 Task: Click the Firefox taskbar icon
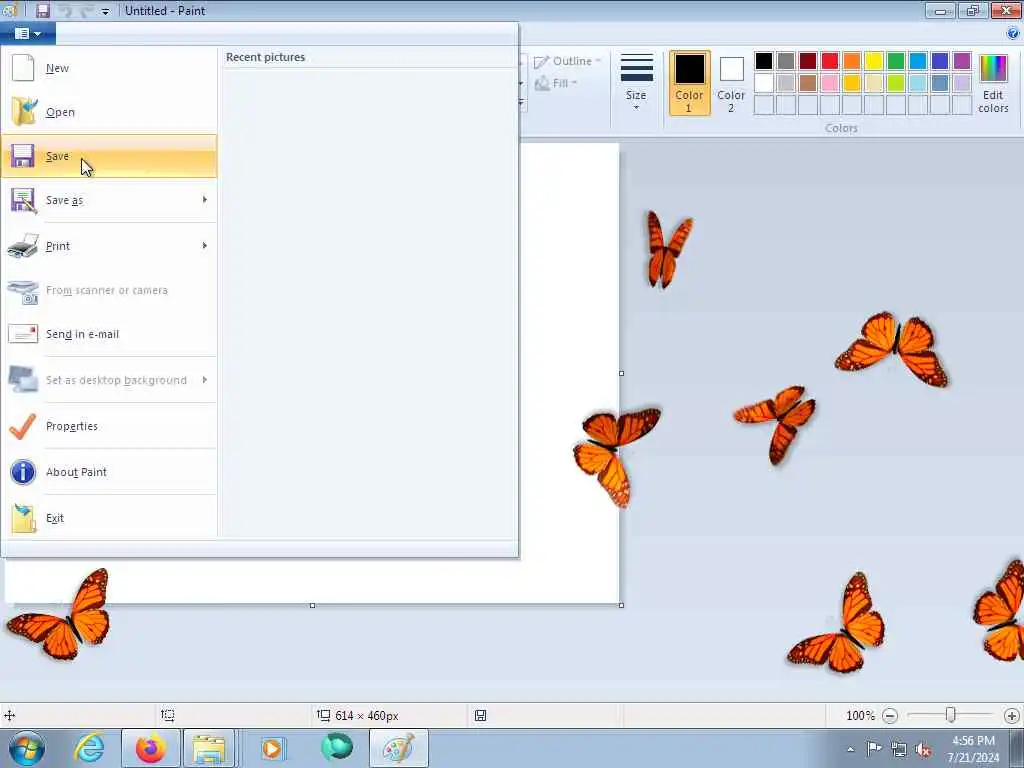(x=151, y=748)
